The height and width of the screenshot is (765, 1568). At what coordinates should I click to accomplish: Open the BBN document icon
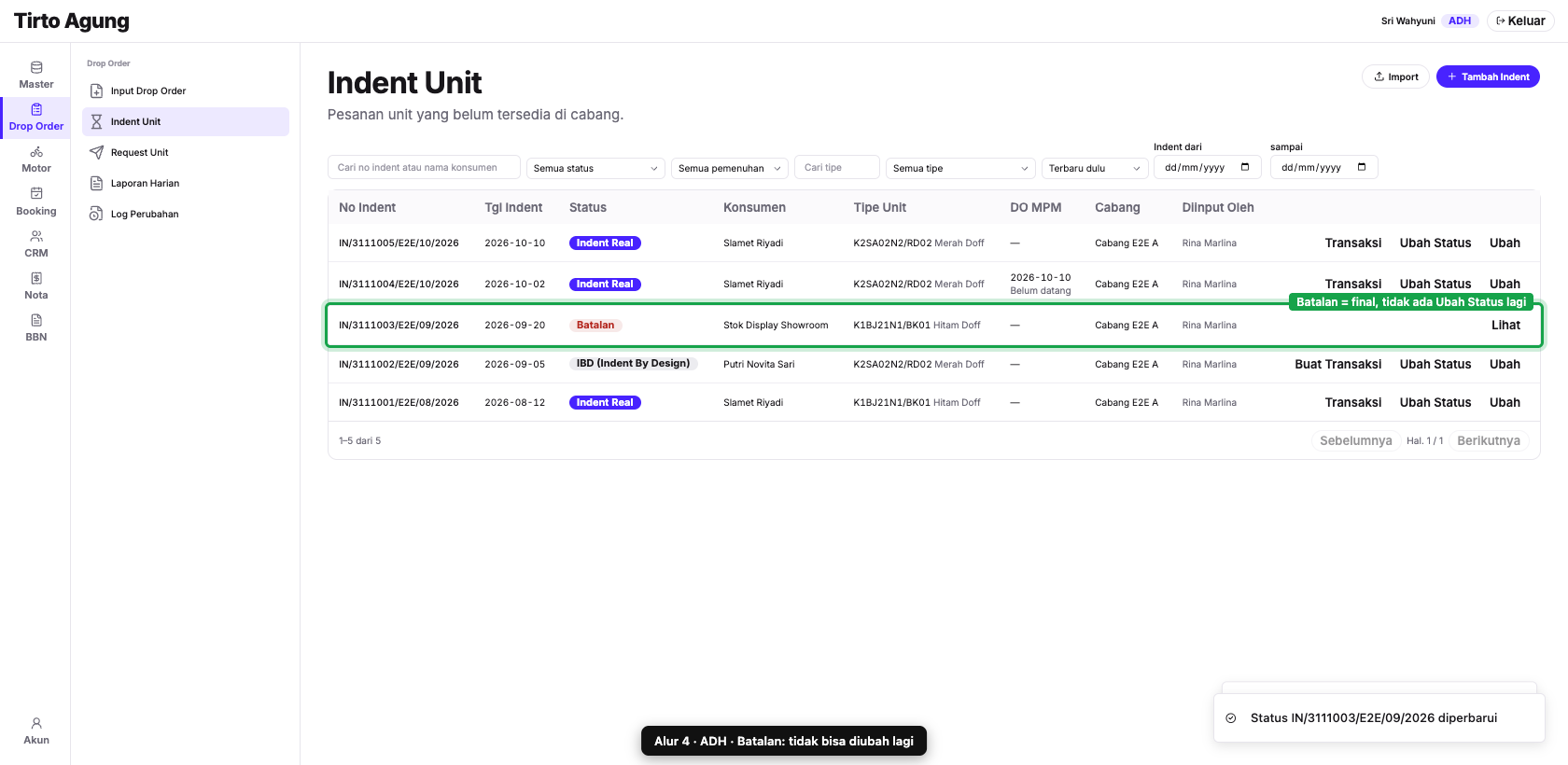36,320
